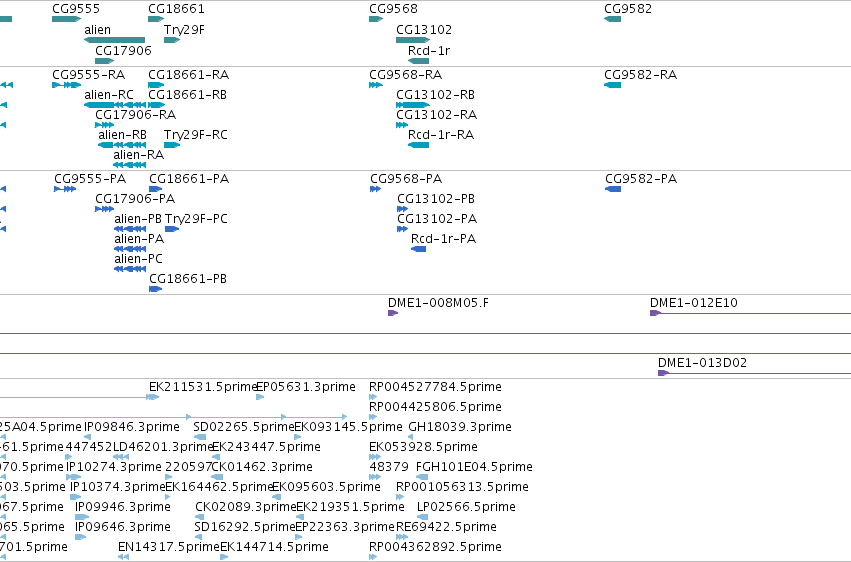851x562 pixels.
Task: Click the teal arrow glyph under CG9582 gene
Action: point(612,19)
